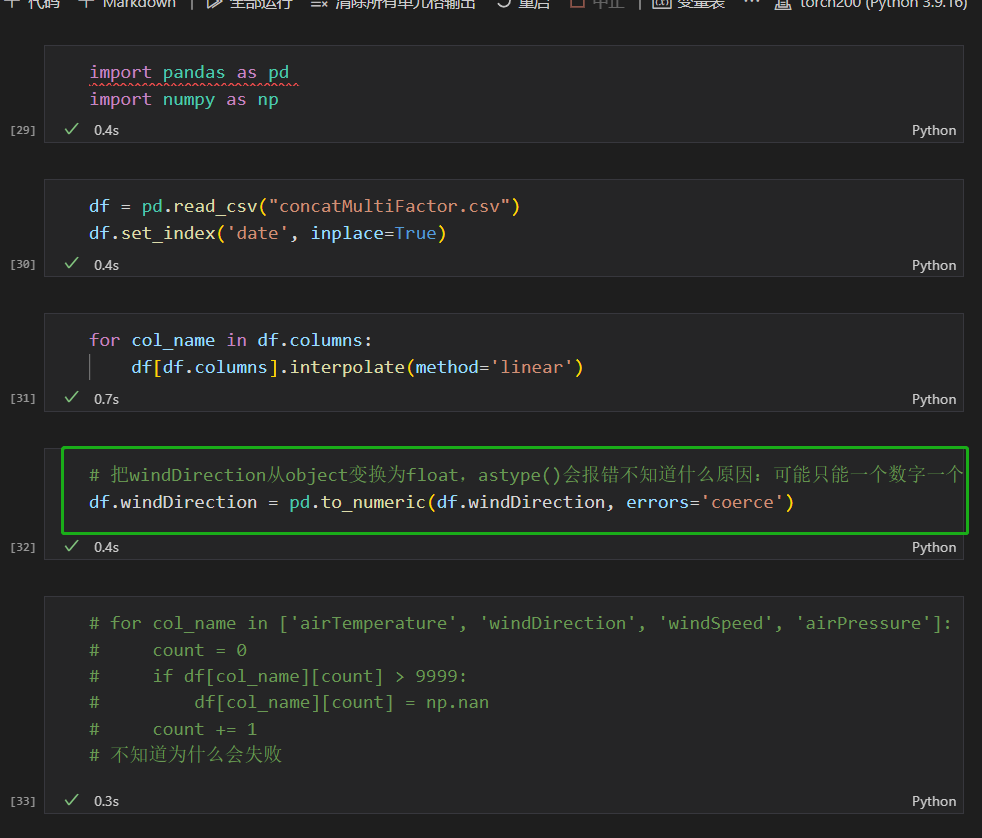
Task: Click the success checkmark on cell 32
Action: (72, 547)
